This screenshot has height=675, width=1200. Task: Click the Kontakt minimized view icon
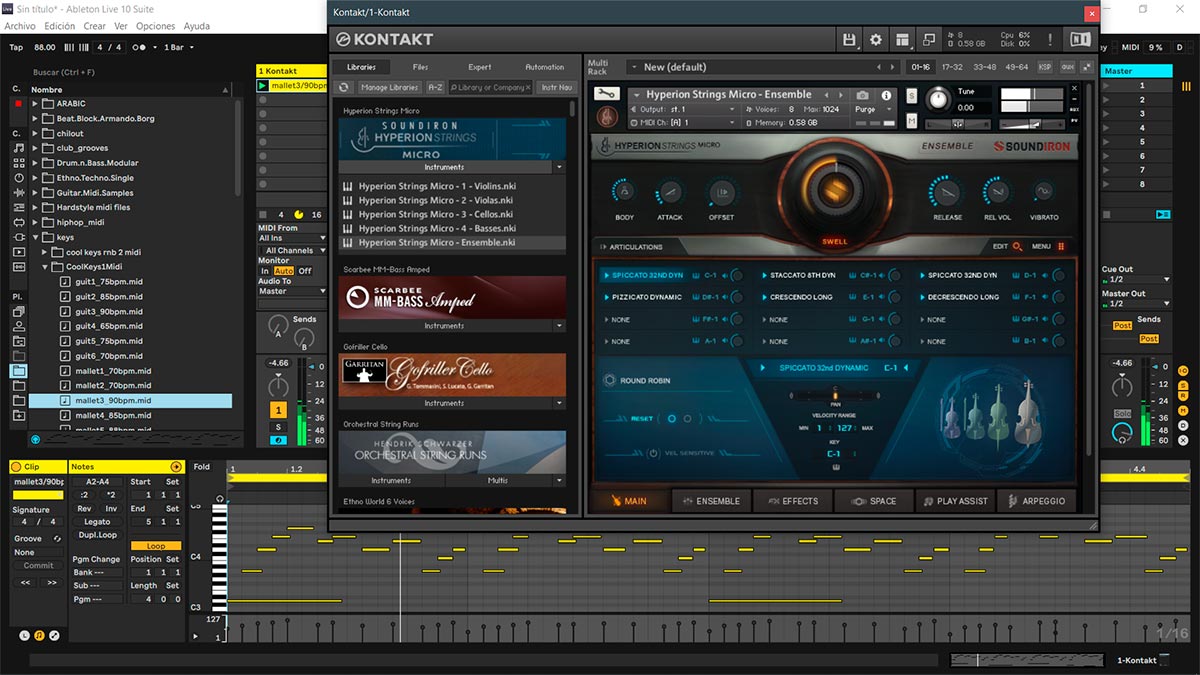click(x=929, y=40)
